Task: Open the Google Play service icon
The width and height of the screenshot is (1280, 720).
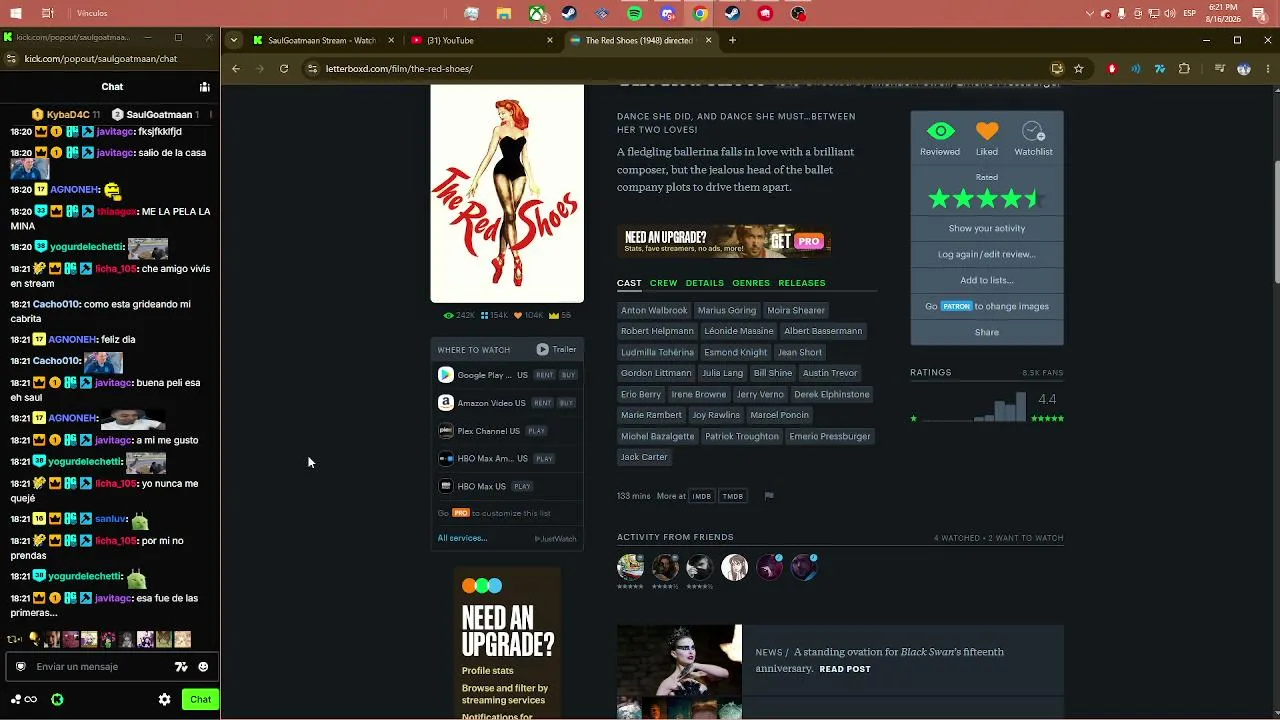Action: pos(446,375)
